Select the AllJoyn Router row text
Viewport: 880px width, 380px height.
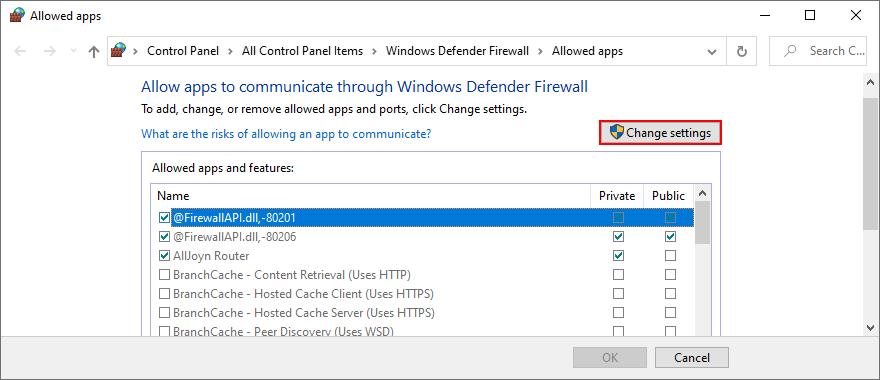click(x=211, y=256)
